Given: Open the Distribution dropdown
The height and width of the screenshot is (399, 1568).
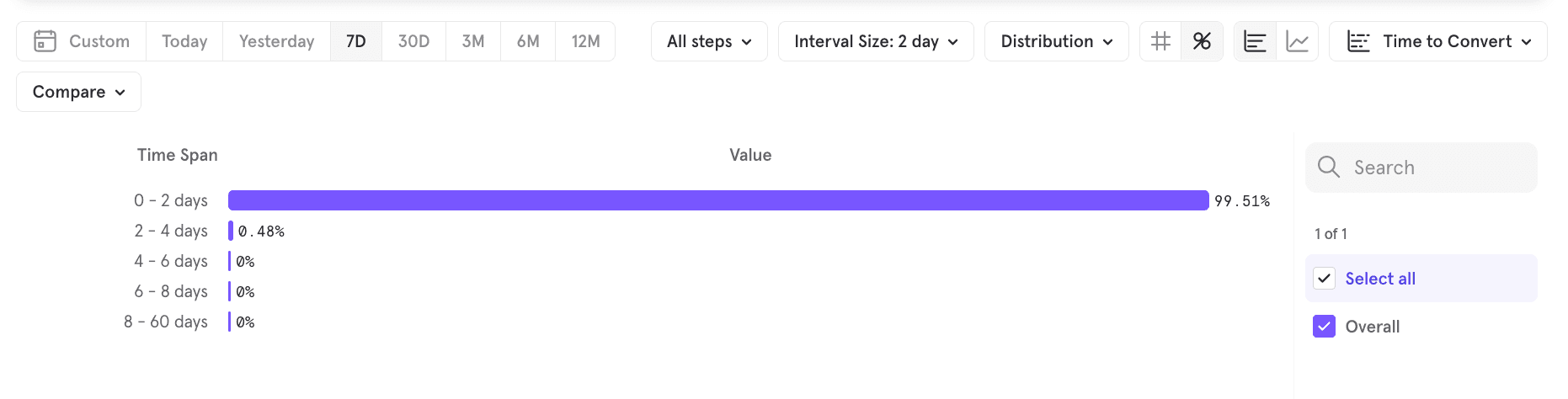Looking at the screenshot, I should (1056, 41).
